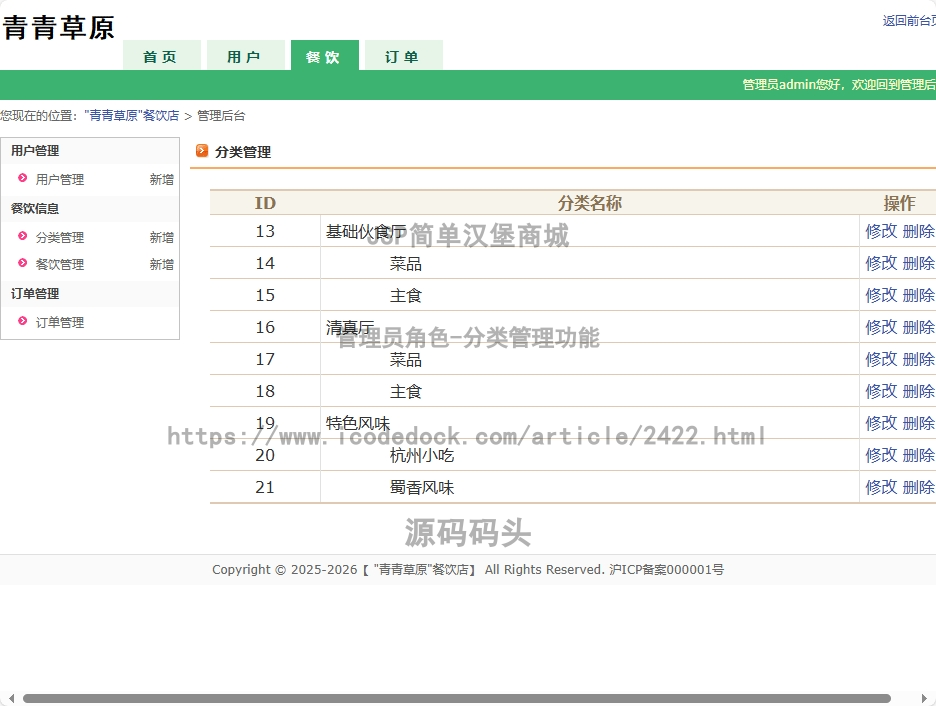
Task: Click the orange arrow icon next to 分类管理 heading
Action: (x=202, y=150)
